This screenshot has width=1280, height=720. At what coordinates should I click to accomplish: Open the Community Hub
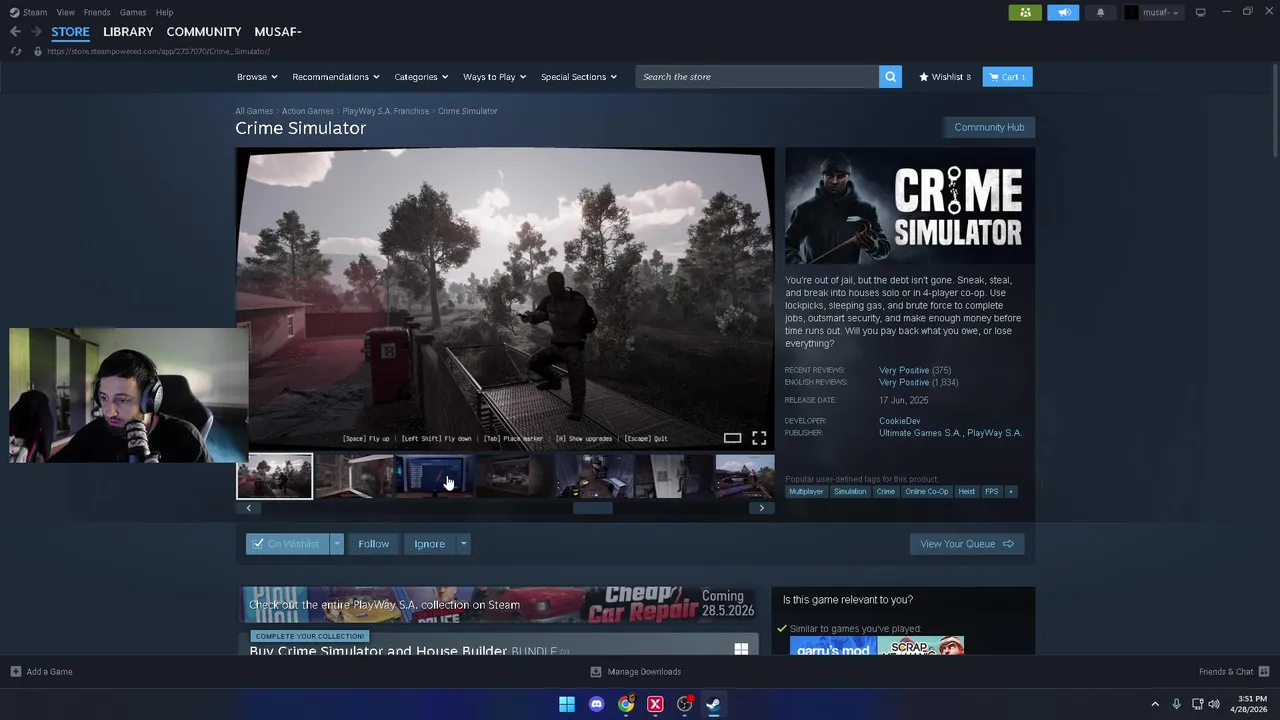989,127
